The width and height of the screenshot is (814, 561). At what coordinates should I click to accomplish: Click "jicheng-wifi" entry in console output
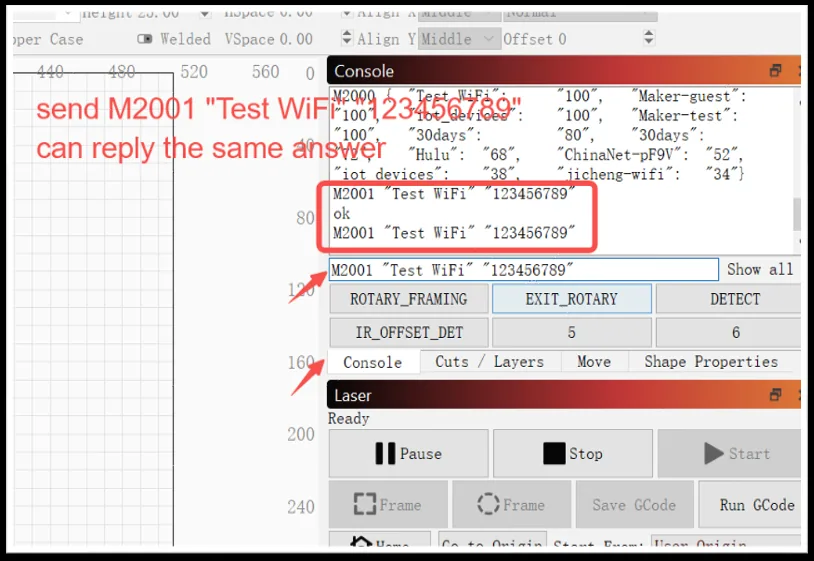click(618, 174)
